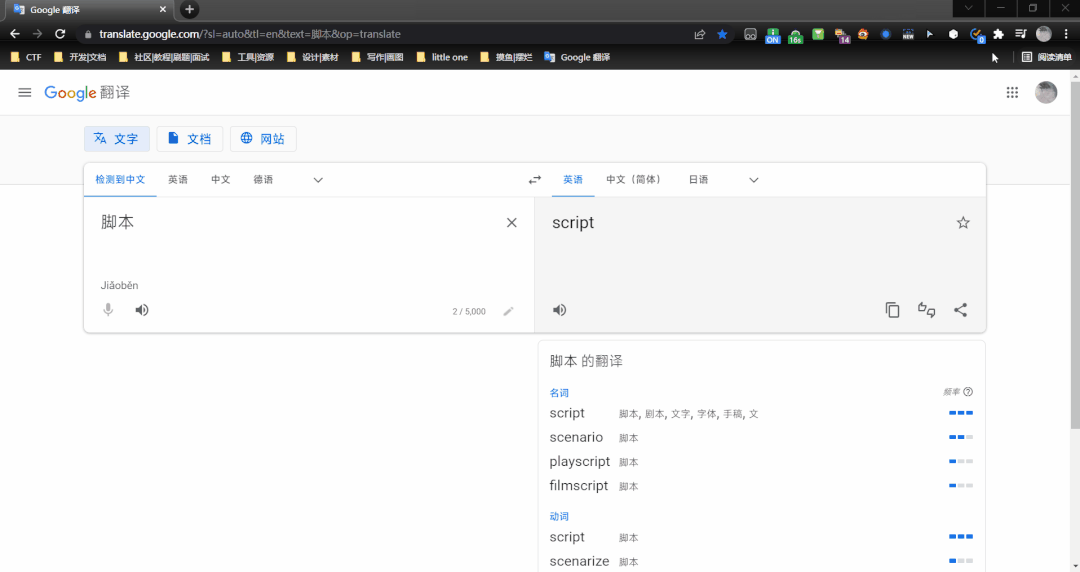Open a new browser tab
The image size is (1080, 572).
[x=189, y=10]
